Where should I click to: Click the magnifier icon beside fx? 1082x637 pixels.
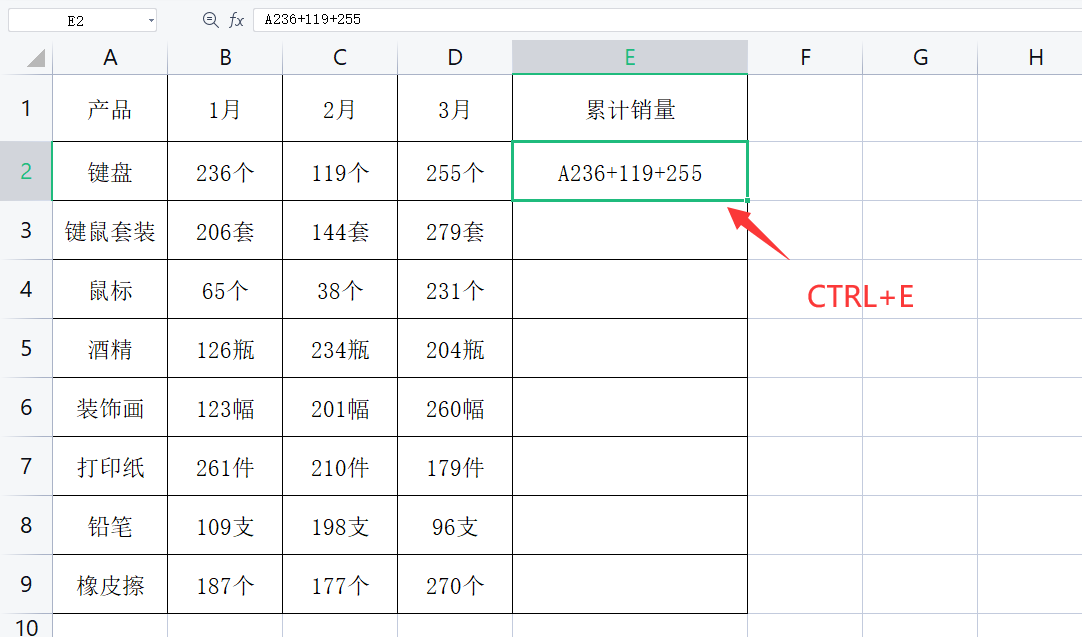[210, 20]
